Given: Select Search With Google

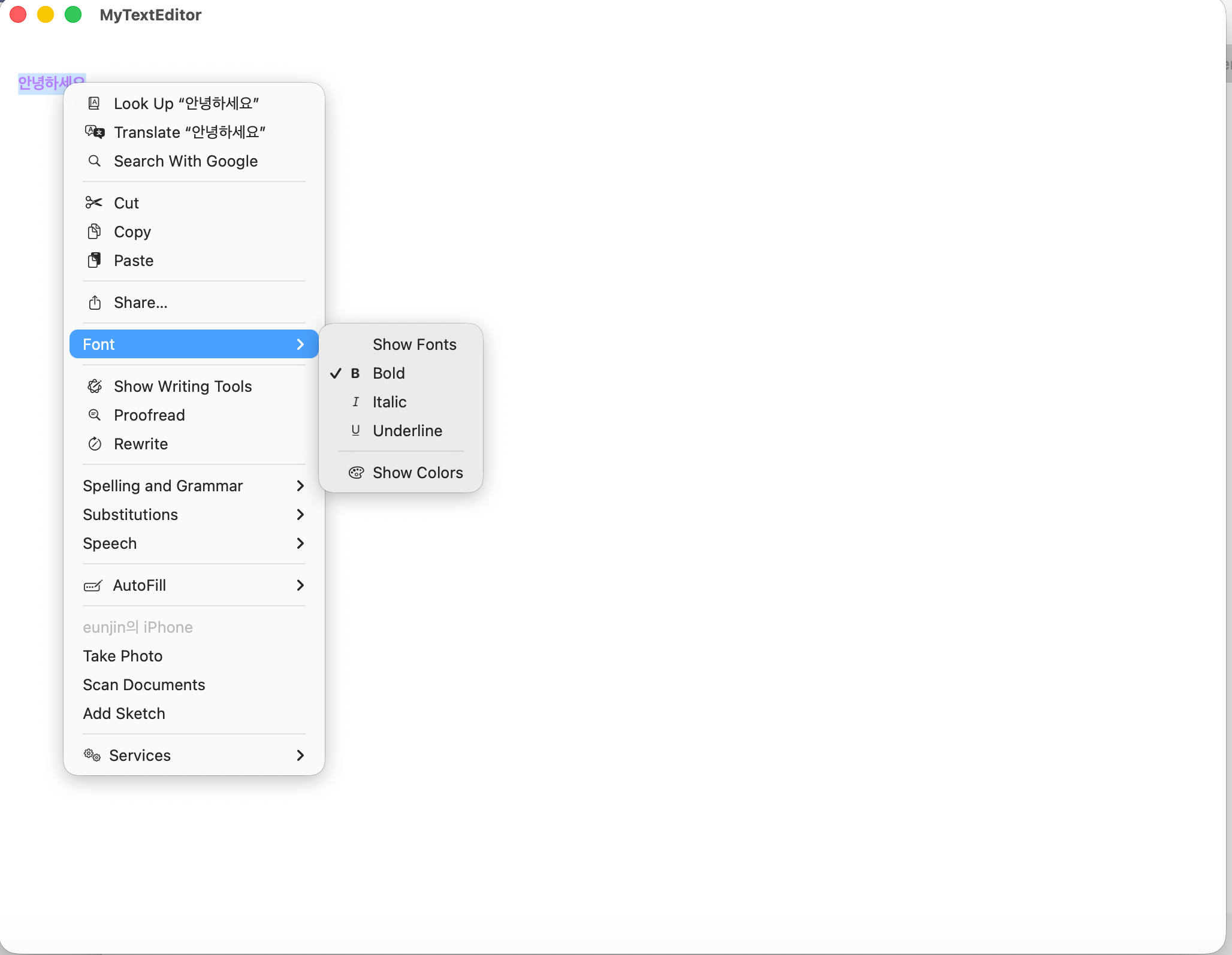Looking at the screenshot, I should point(185,161).
